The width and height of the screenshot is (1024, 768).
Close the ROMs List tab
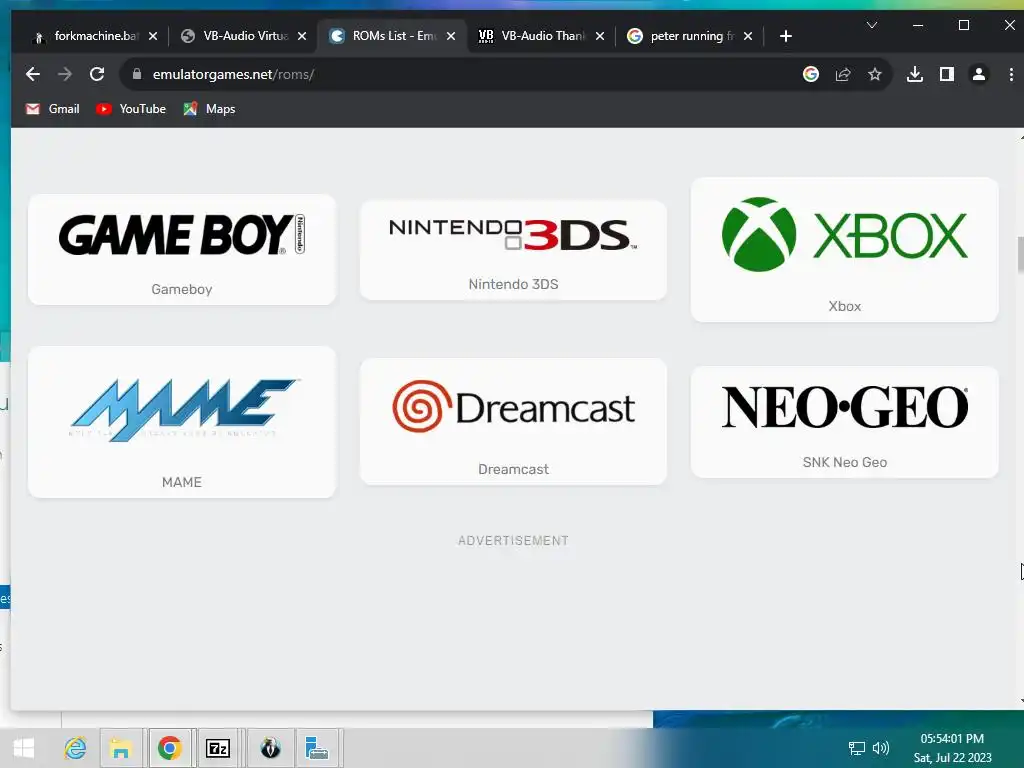tap(451, 36)
